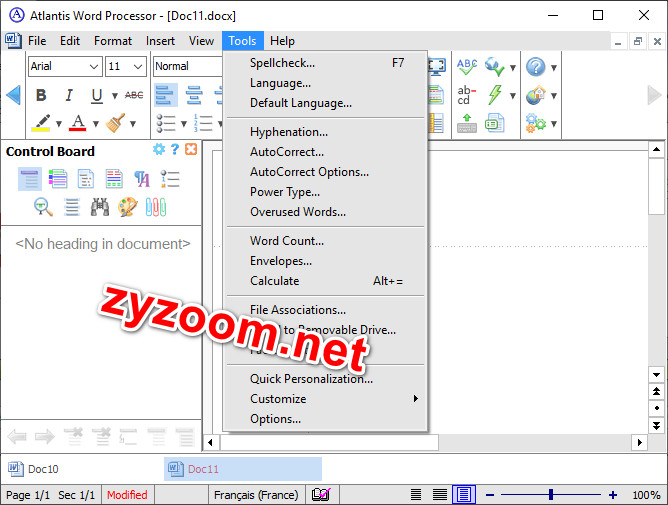Show Headings list in Control Board
The width and height of the screenshot is (668, 505).
pos(30,179)
